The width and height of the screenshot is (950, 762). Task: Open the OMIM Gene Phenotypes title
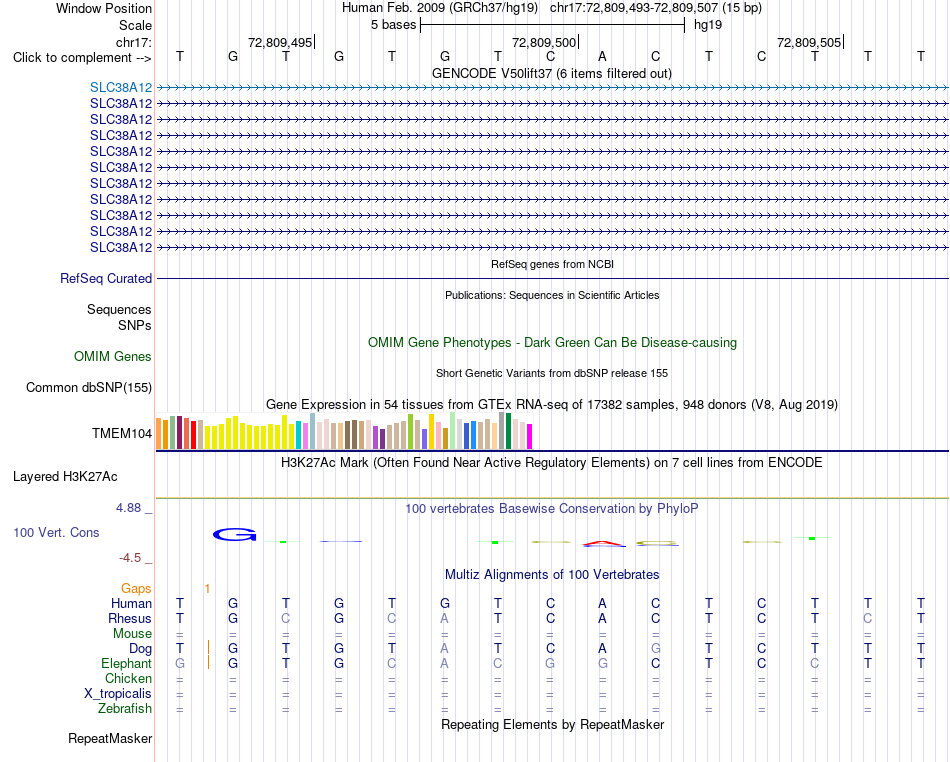coord(553,342)
